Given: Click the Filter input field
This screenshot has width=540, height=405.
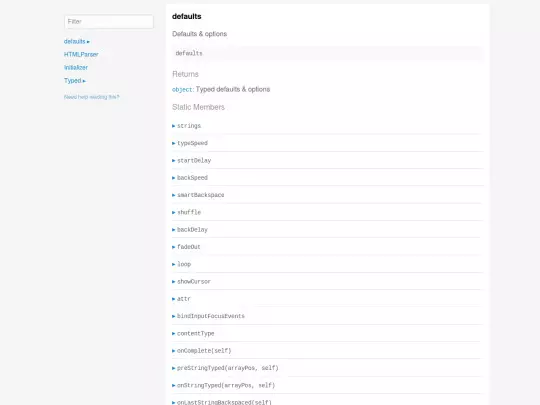Looking at the screenshot, I should click(109, 22).
